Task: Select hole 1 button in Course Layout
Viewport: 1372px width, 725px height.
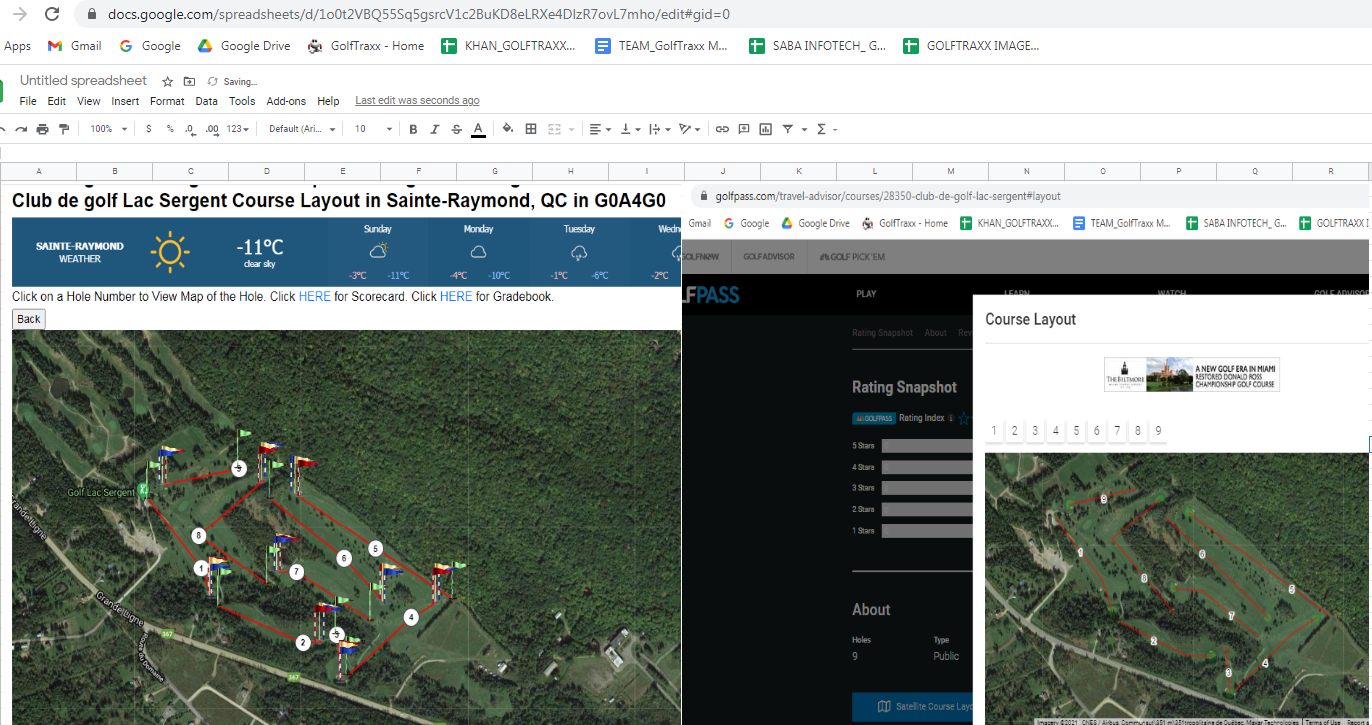Action: [994, 431]
